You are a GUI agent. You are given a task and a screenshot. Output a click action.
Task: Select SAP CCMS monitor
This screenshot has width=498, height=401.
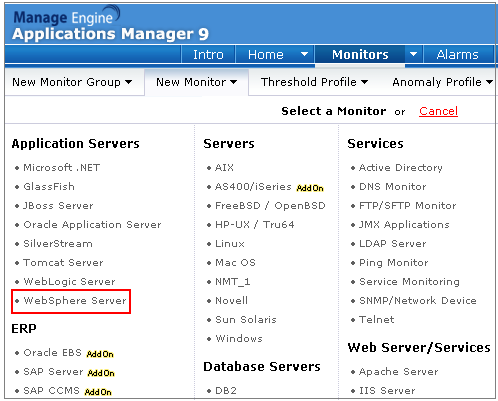pos(51,391)
